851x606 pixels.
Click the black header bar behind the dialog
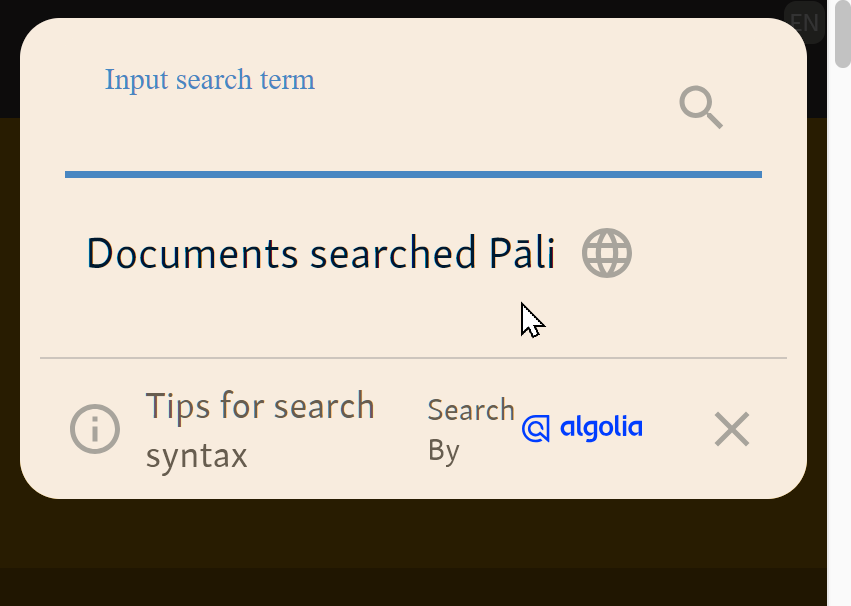click(400, 8)
